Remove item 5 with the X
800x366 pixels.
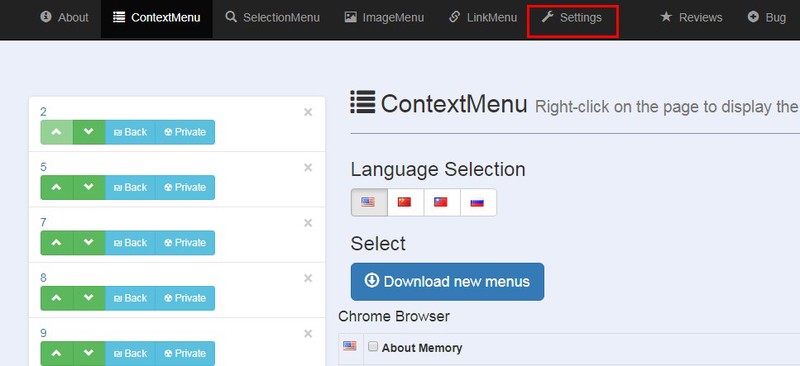click(308, 167)
